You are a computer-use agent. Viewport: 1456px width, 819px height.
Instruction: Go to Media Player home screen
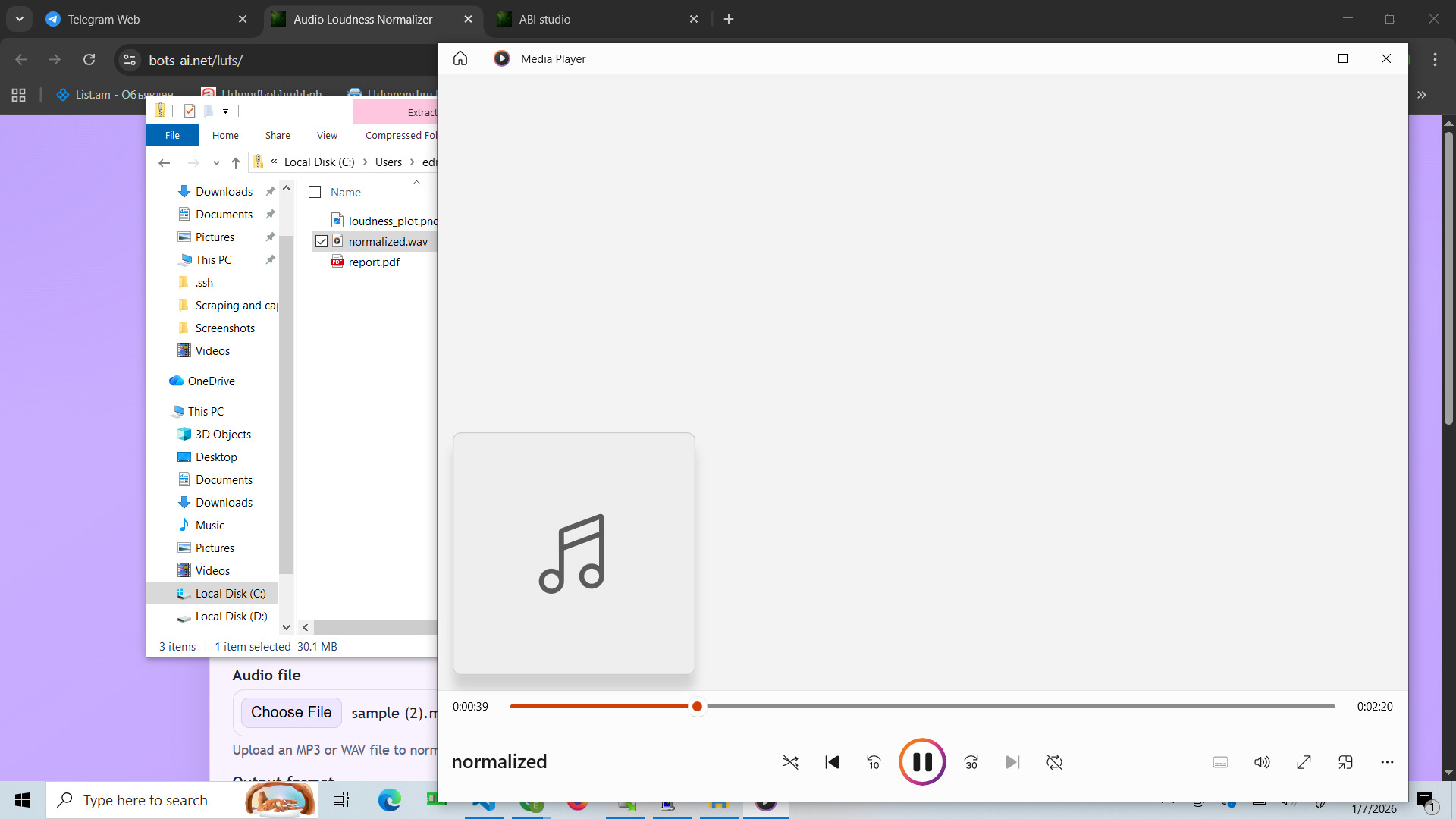pyautogui.click(x=460, y=58)
